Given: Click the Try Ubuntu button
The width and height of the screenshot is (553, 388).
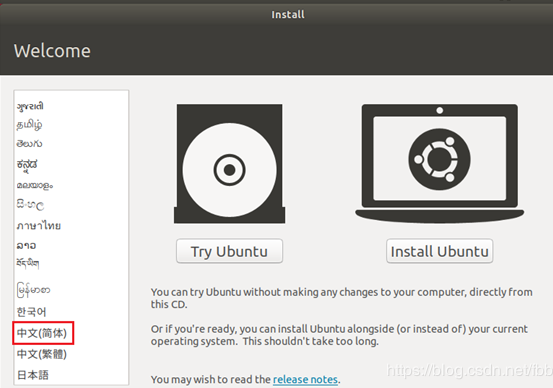Looking at the screenshot, I should (229, 251).
